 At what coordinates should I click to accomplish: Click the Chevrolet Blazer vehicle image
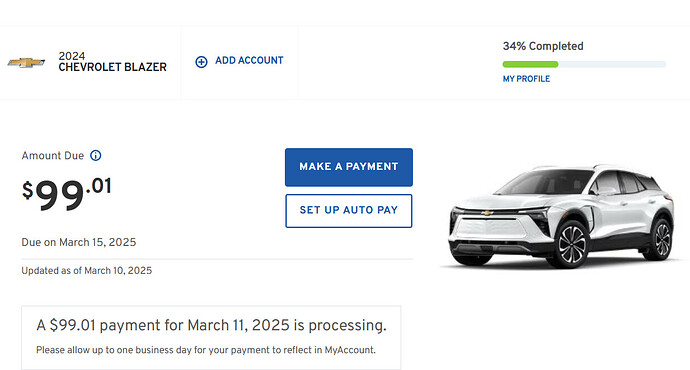tap(562, 216)
